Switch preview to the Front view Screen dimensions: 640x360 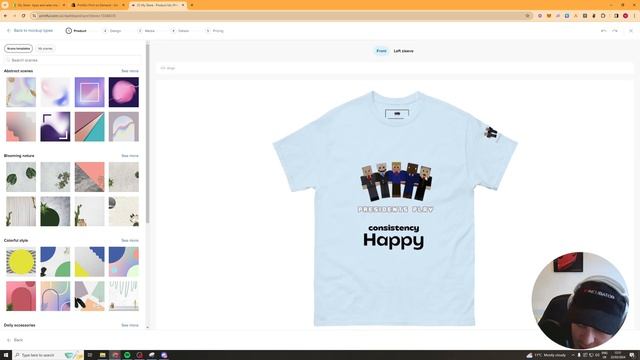381,51
